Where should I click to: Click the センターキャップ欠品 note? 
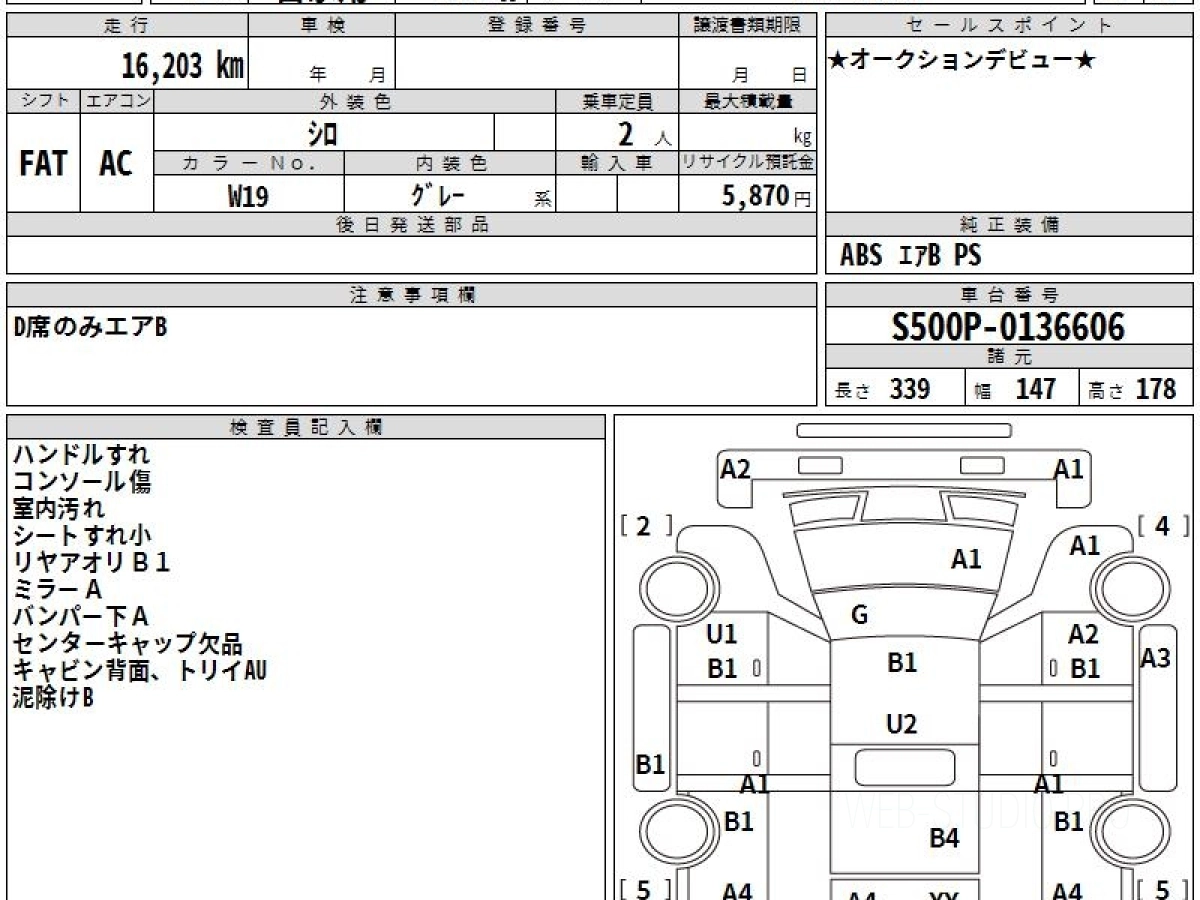127,644
